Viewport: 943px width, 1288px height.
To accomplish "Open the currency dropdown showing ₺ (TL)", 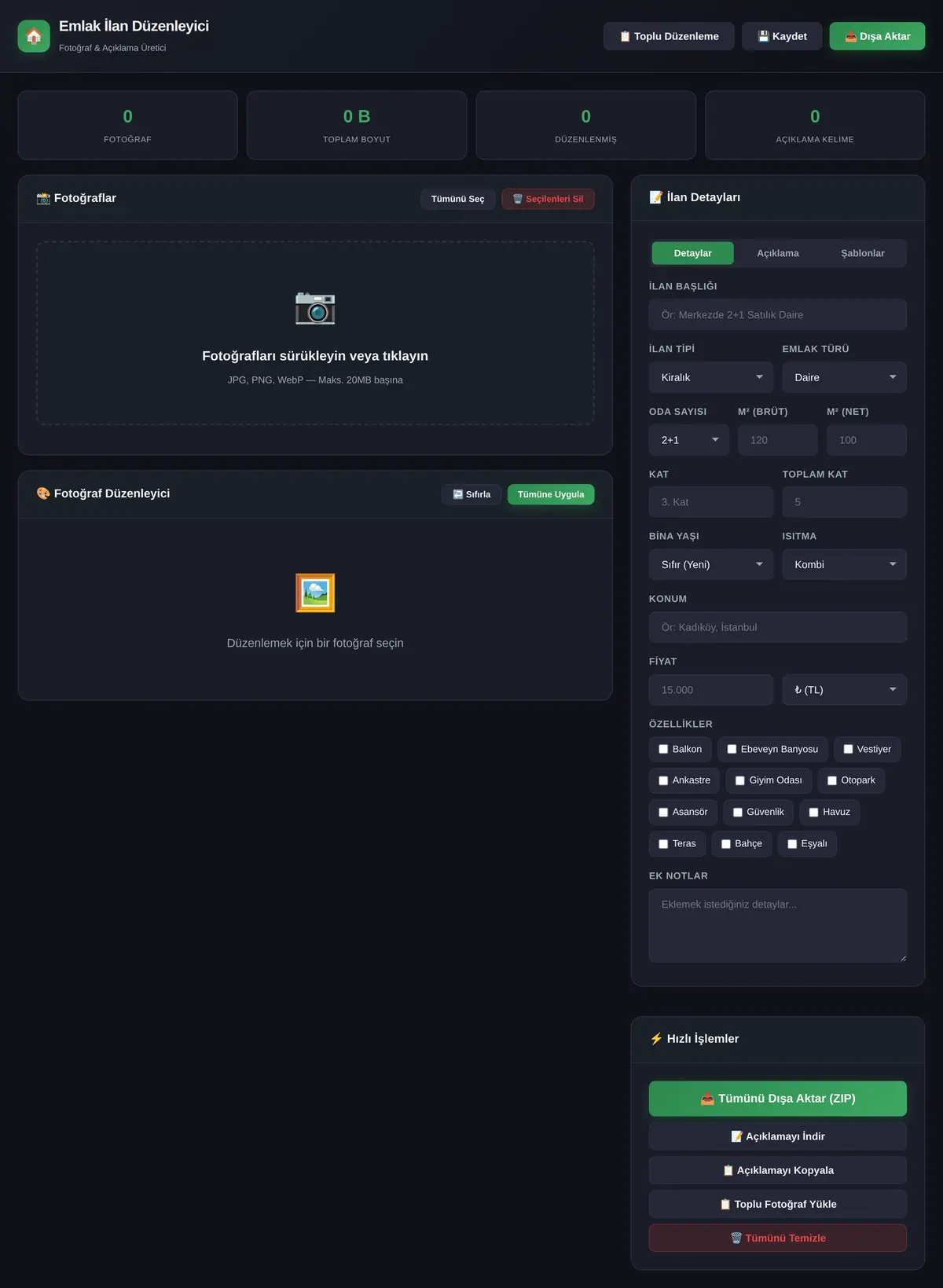I will (844, 690).
